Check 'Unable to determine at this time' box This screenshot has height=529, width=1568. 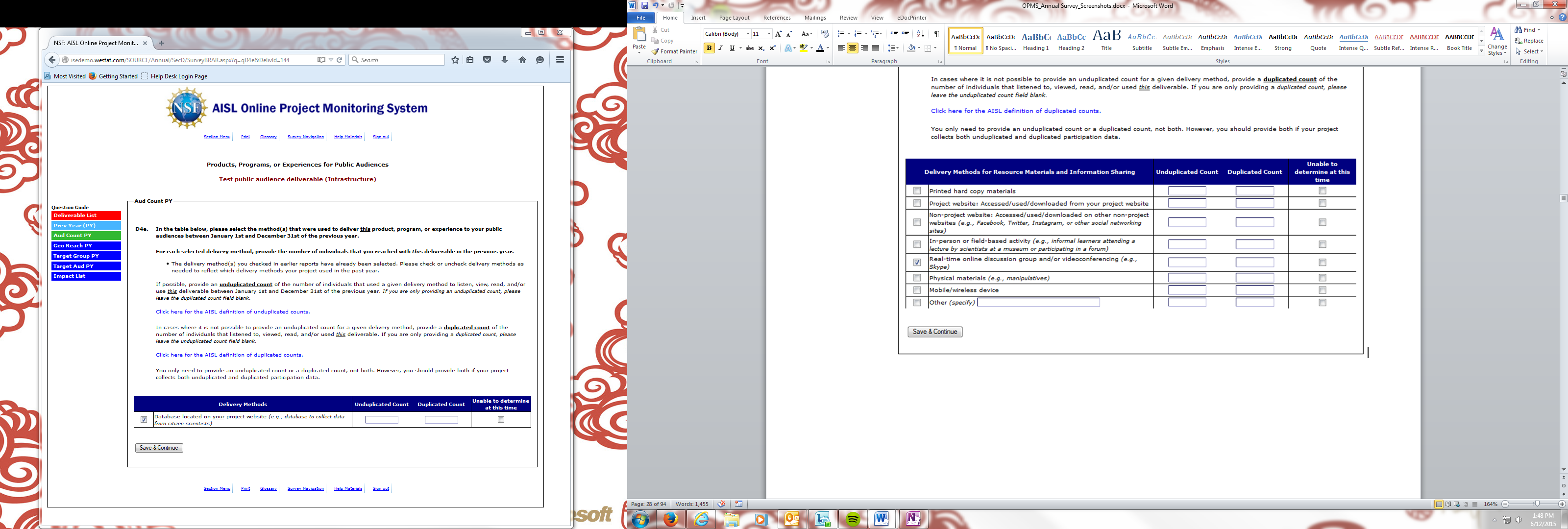tap(501, 419)
